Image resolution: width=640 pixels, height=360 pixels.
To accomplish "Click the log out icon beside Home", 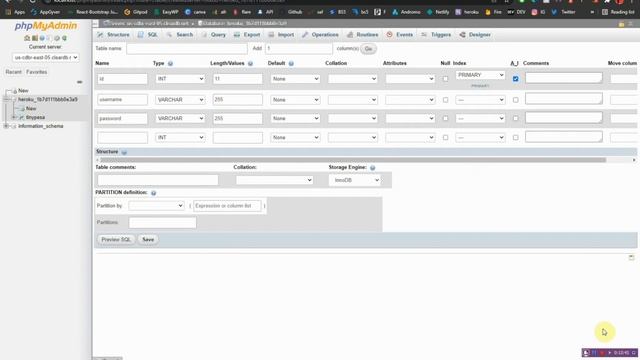I will click(35, 38).
